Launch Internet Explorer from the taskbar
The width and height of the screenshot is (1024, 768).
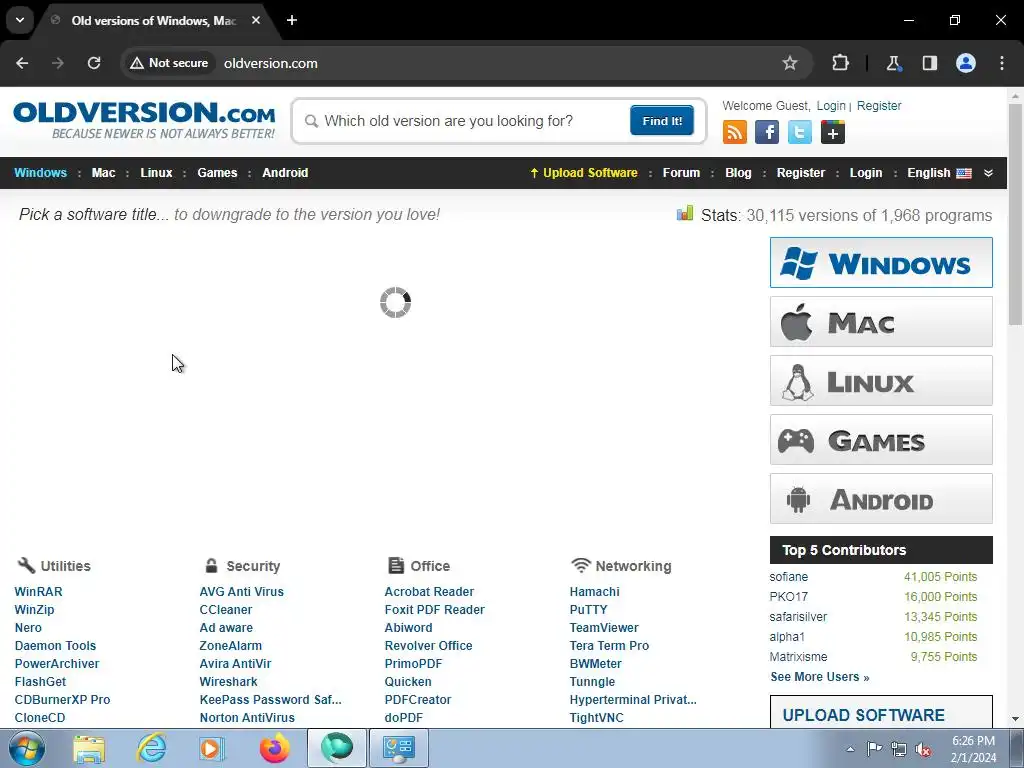152,748
